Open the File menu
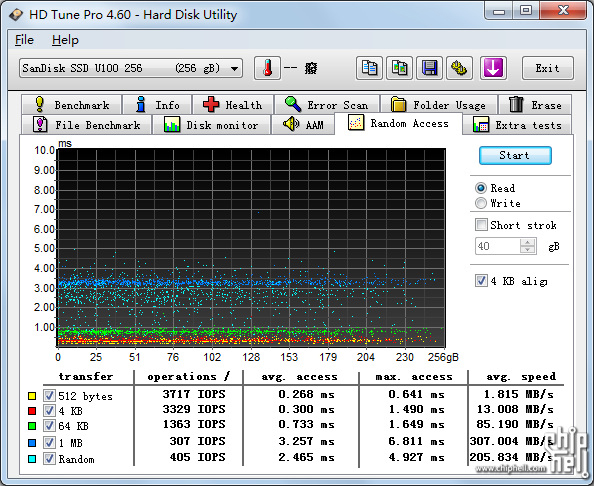This screenshot has width=594, height=486. pos(24,40)
